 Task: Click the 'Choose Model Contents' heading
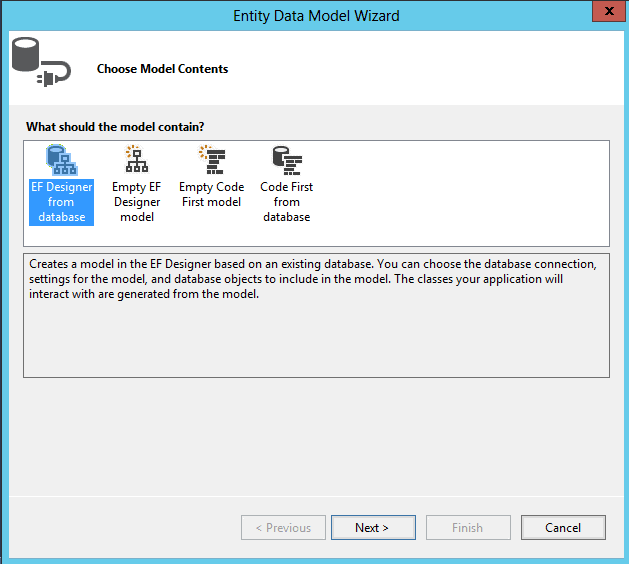click(162, 69)
